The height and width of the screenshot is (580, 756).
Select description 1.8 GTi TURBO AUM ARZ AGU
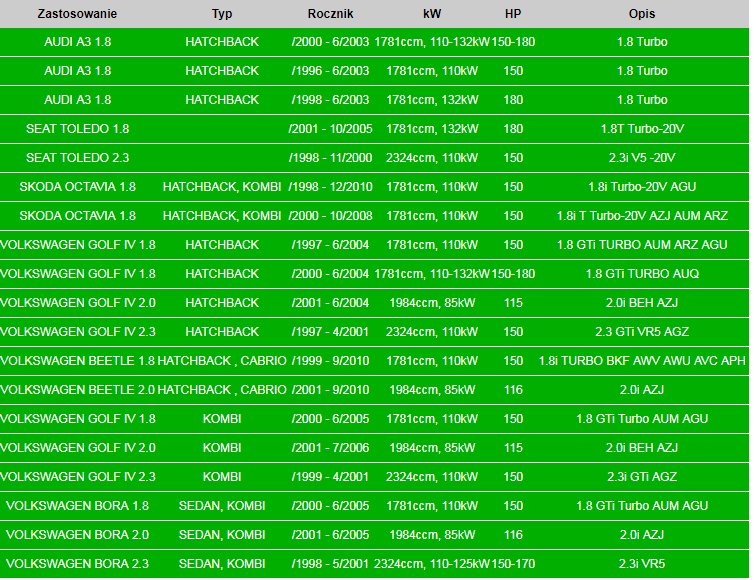coord(642,245)
